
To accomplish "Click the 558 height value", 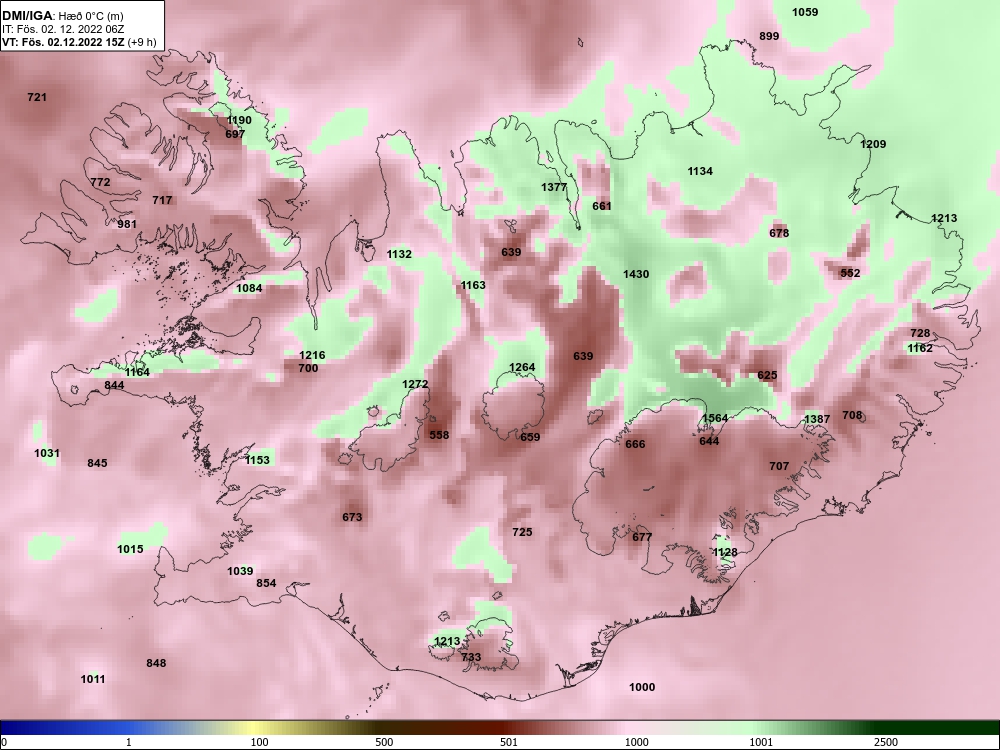I will [439, 436].
